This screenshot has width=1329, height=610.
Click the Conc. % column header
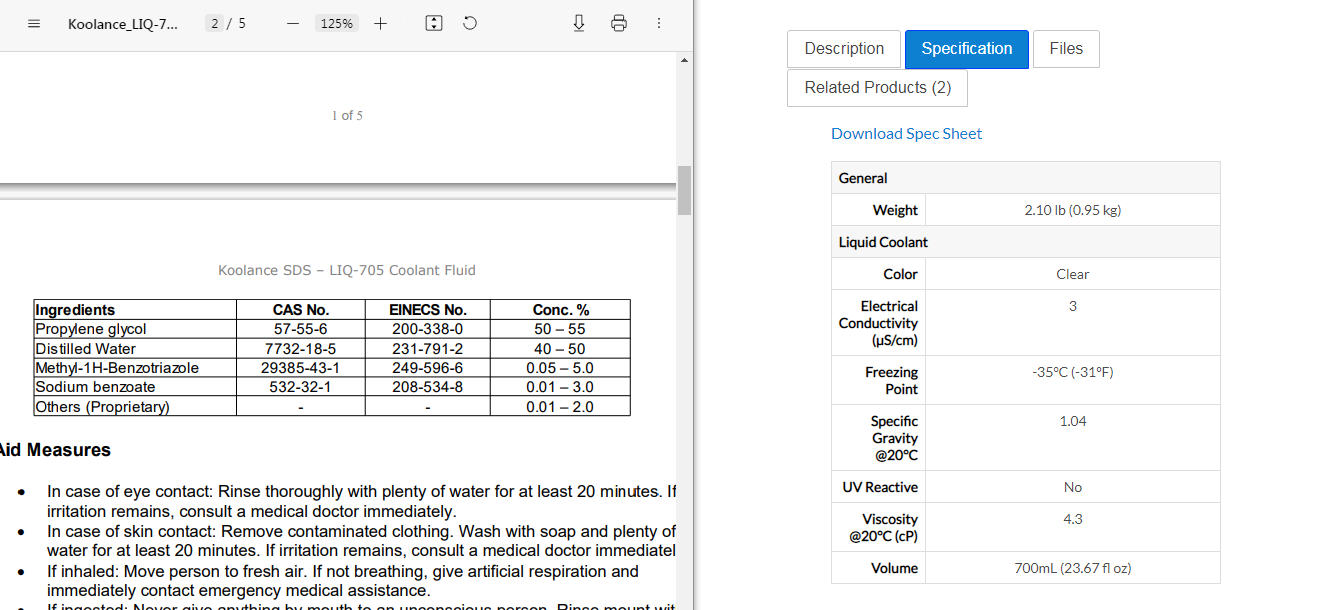[560, 310]
